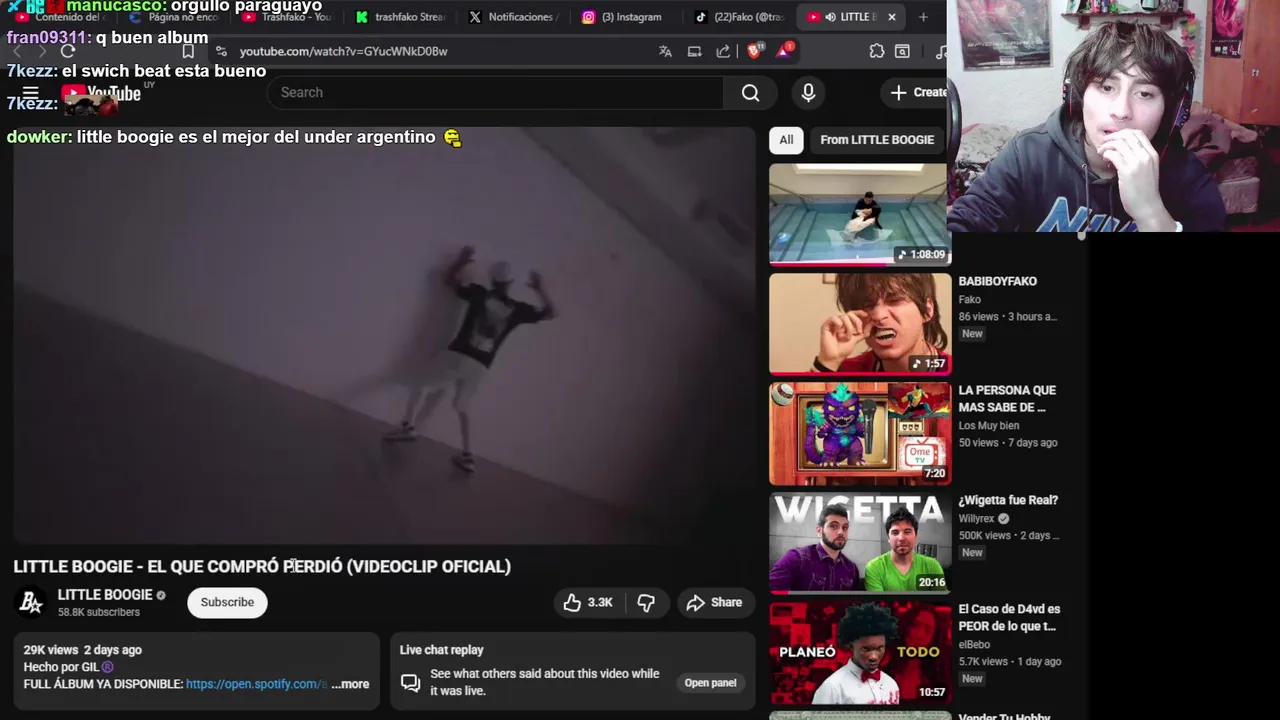Switch to the Notificaciones X tab
Viewport: 1280px width, 720px height.
click(x=513, y=17)
